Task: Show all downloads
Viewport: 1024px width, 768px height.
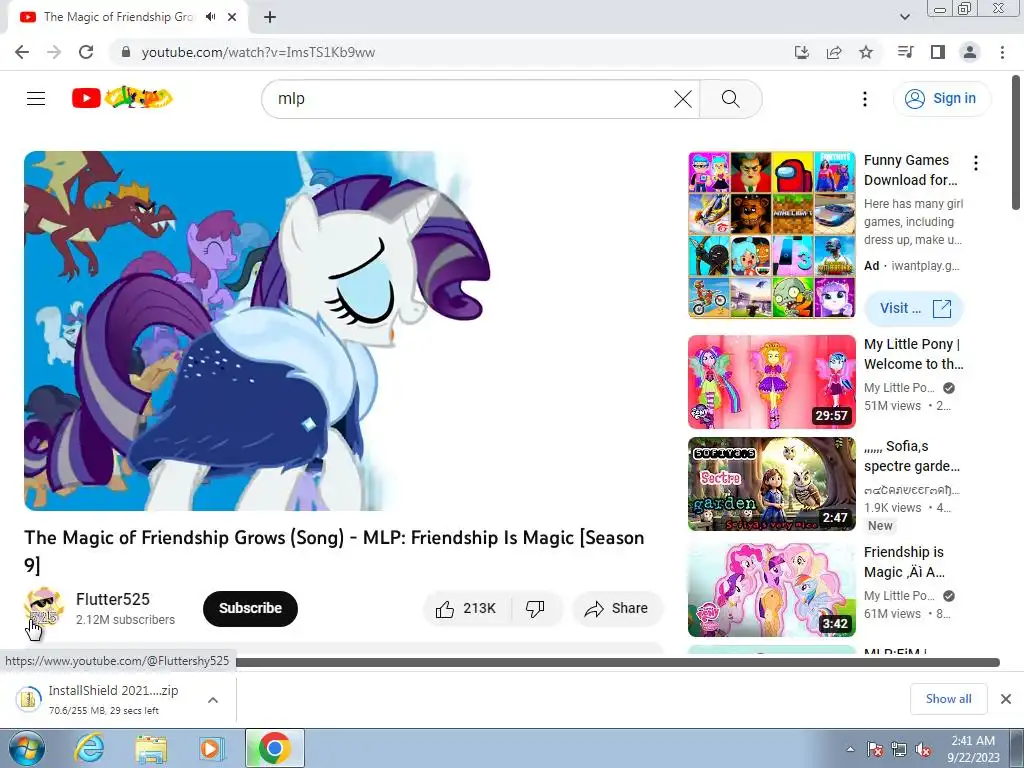Action: pos(948,699)
